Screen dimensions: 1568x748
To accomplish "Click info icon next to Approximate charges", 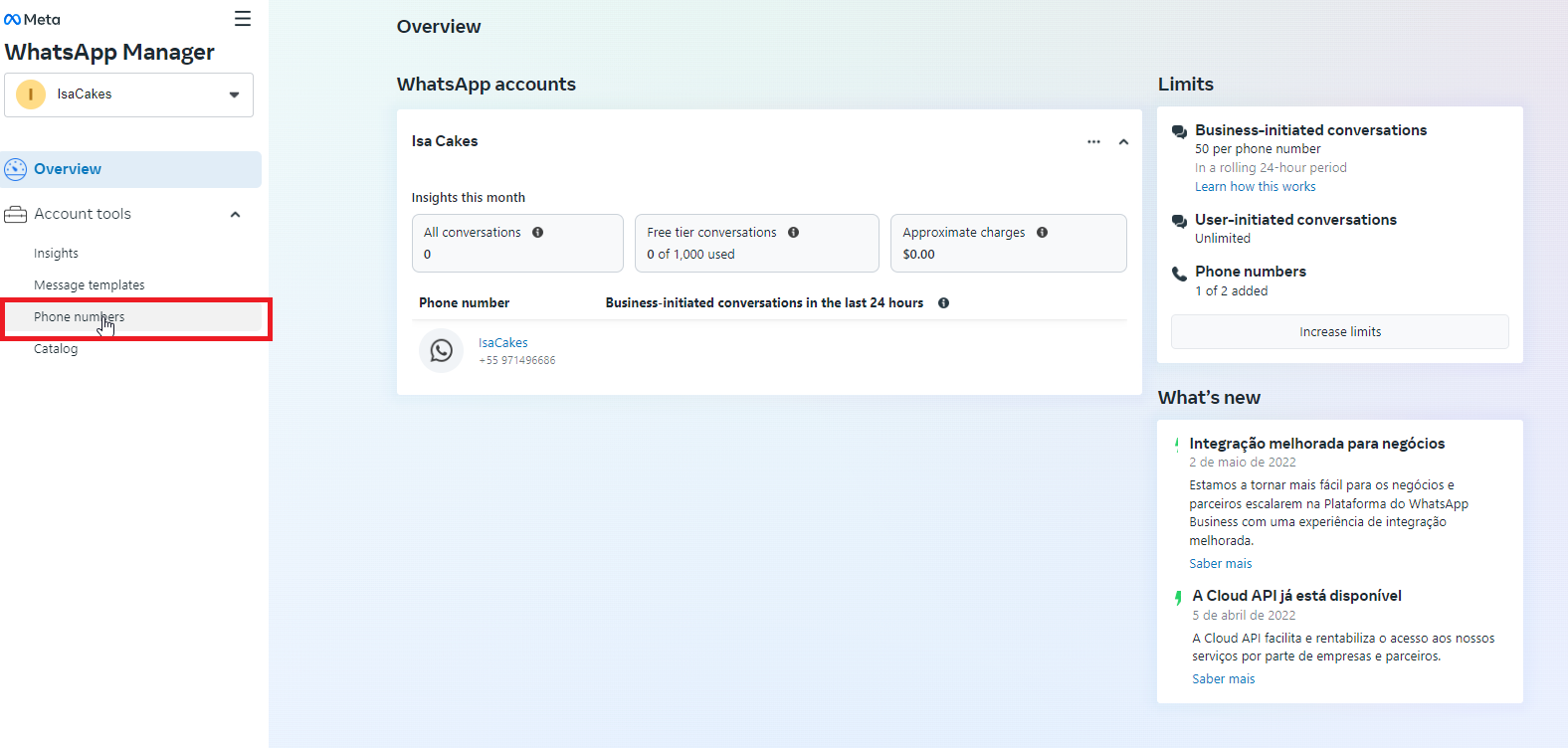I will [1042, 232].
